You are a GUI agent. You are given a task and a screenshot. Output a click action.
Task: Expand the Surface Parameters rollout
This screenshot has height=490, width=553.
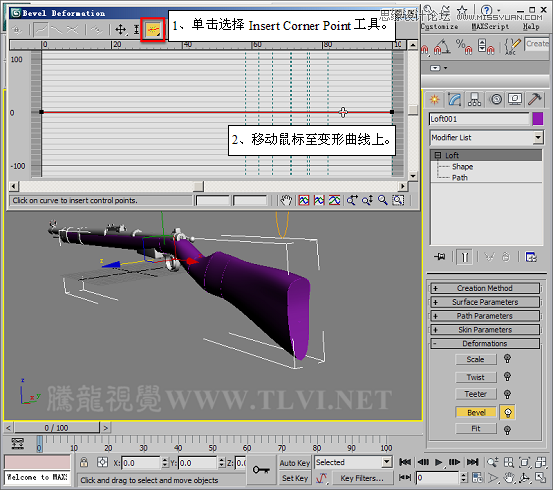(x=485, y=302)
